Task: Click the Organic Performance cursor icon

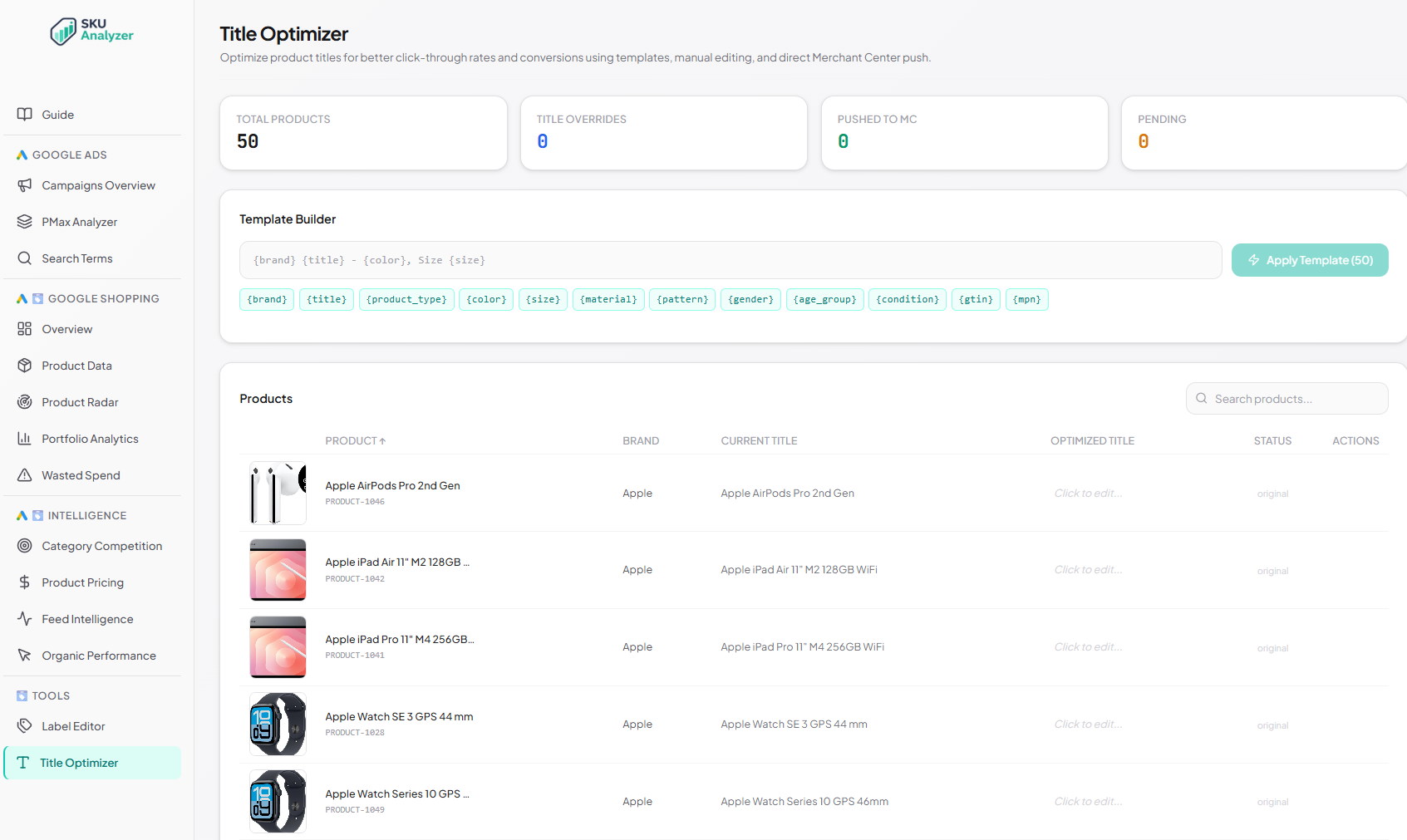Action: (25, 656)
